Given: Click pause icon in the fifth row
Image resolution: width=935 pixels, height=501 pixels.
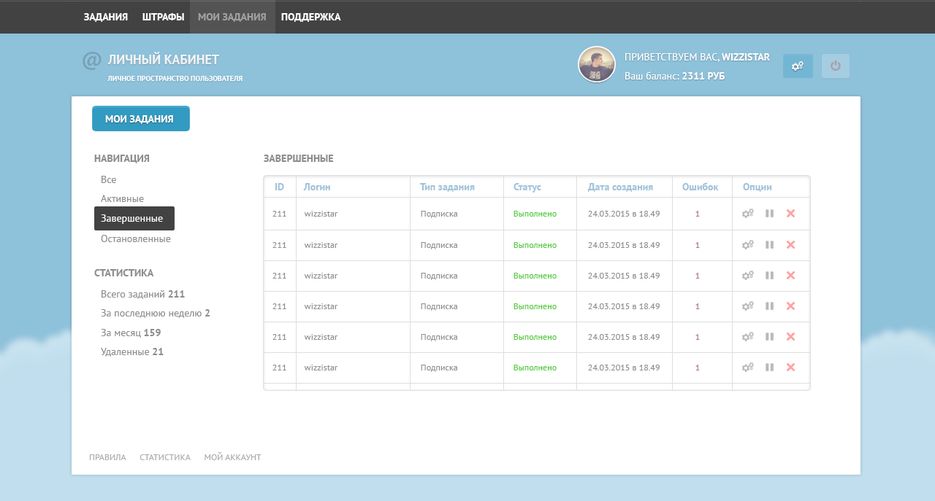Looking at the screenshot, I should click(770, 337).
